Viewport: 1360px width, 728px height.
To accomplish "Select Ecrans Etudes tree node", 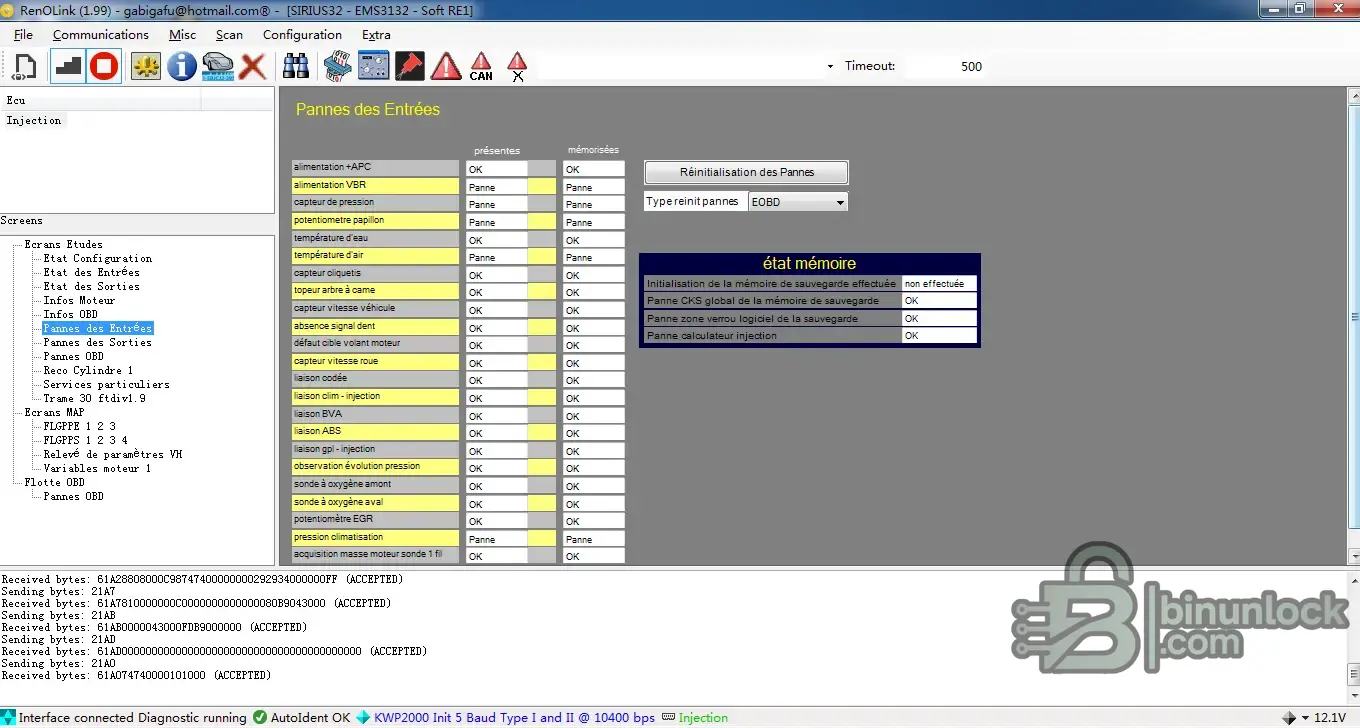I will point(63,244).
